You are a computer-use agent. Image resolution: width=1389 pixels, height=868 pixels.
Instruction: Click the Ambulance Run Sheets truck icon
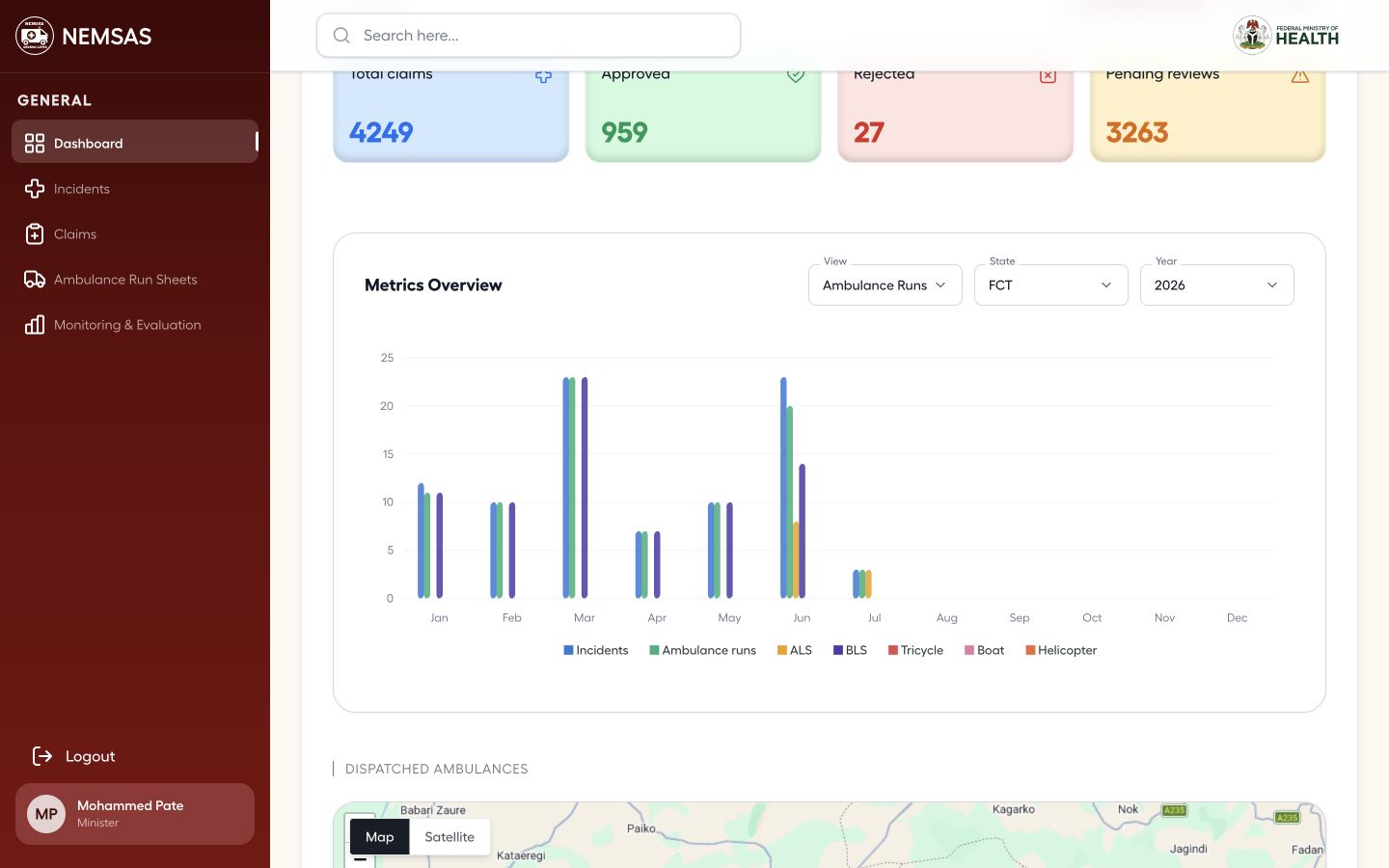[x=35, y=280]
